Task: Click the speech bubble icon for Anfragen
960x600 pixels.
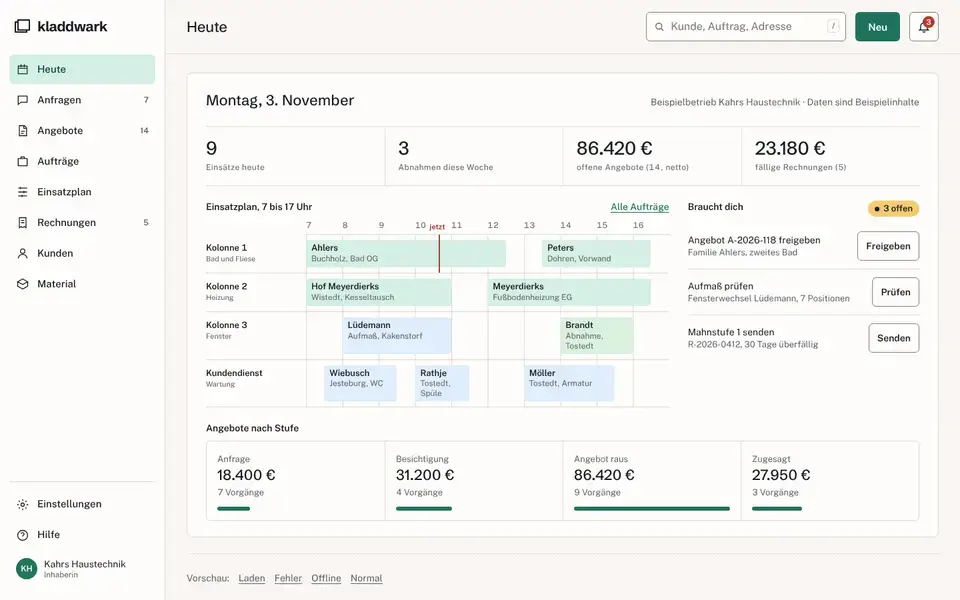Action: (x=23, y=100)
